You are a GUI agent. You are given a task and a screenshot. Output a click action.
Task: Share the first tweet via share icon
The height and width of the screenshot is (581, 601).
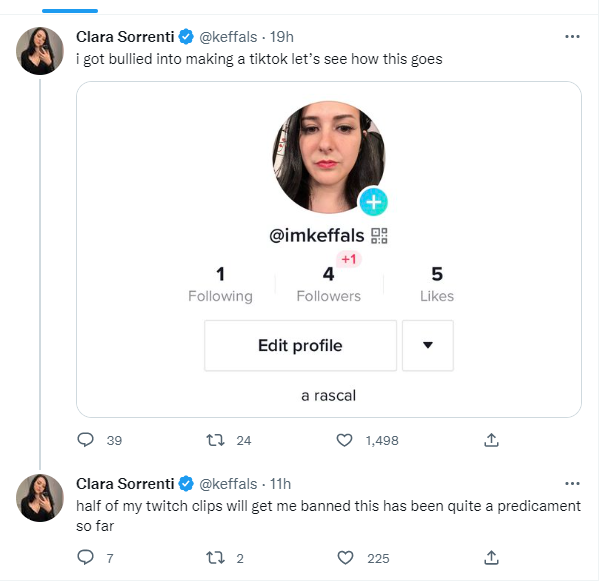coord(491,440)
